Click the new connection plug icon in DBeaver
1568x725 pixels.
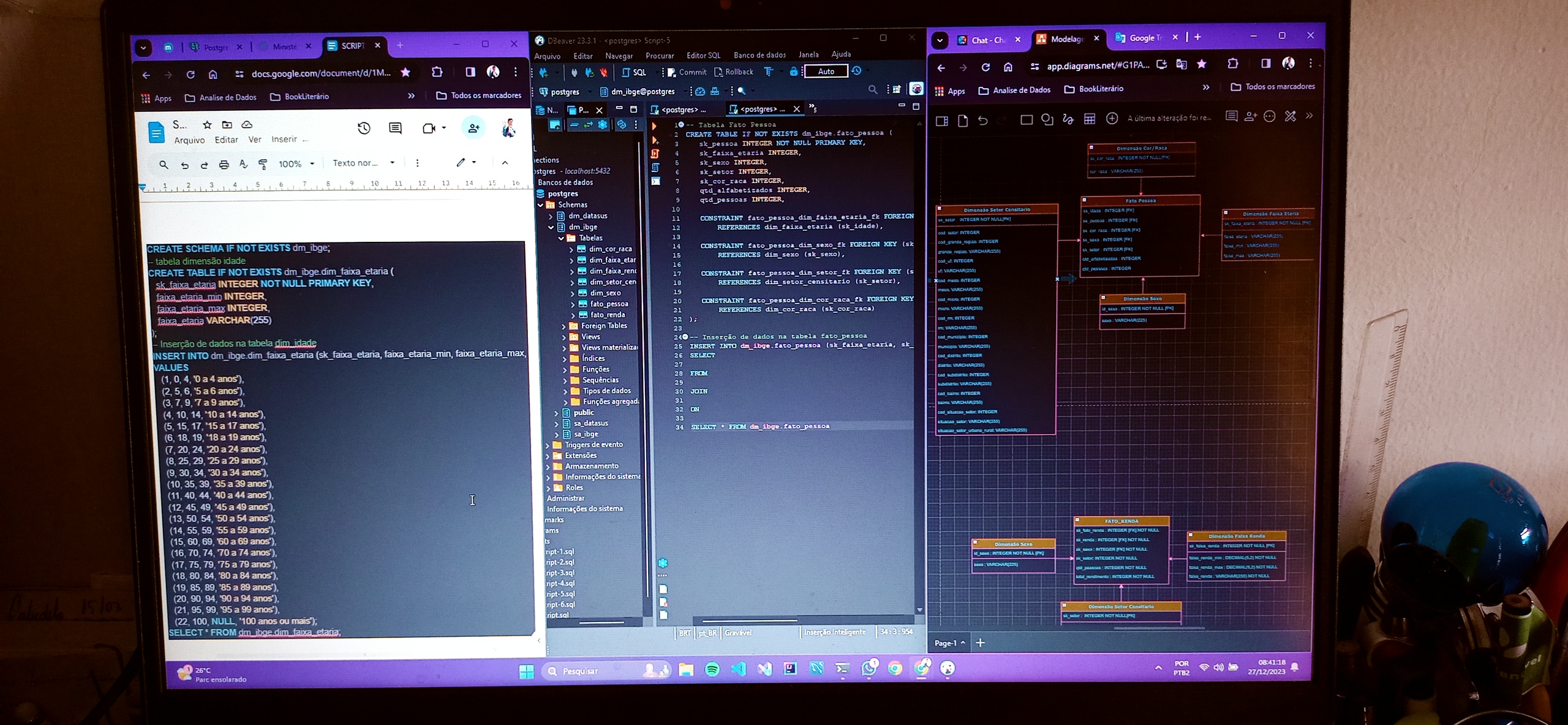[x=543, y=72]
